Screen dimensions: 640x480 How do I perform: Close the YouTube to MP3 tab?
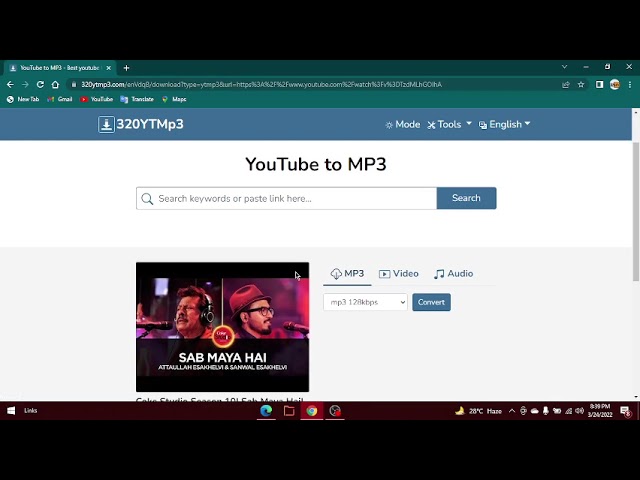click(x=109, y=68)
